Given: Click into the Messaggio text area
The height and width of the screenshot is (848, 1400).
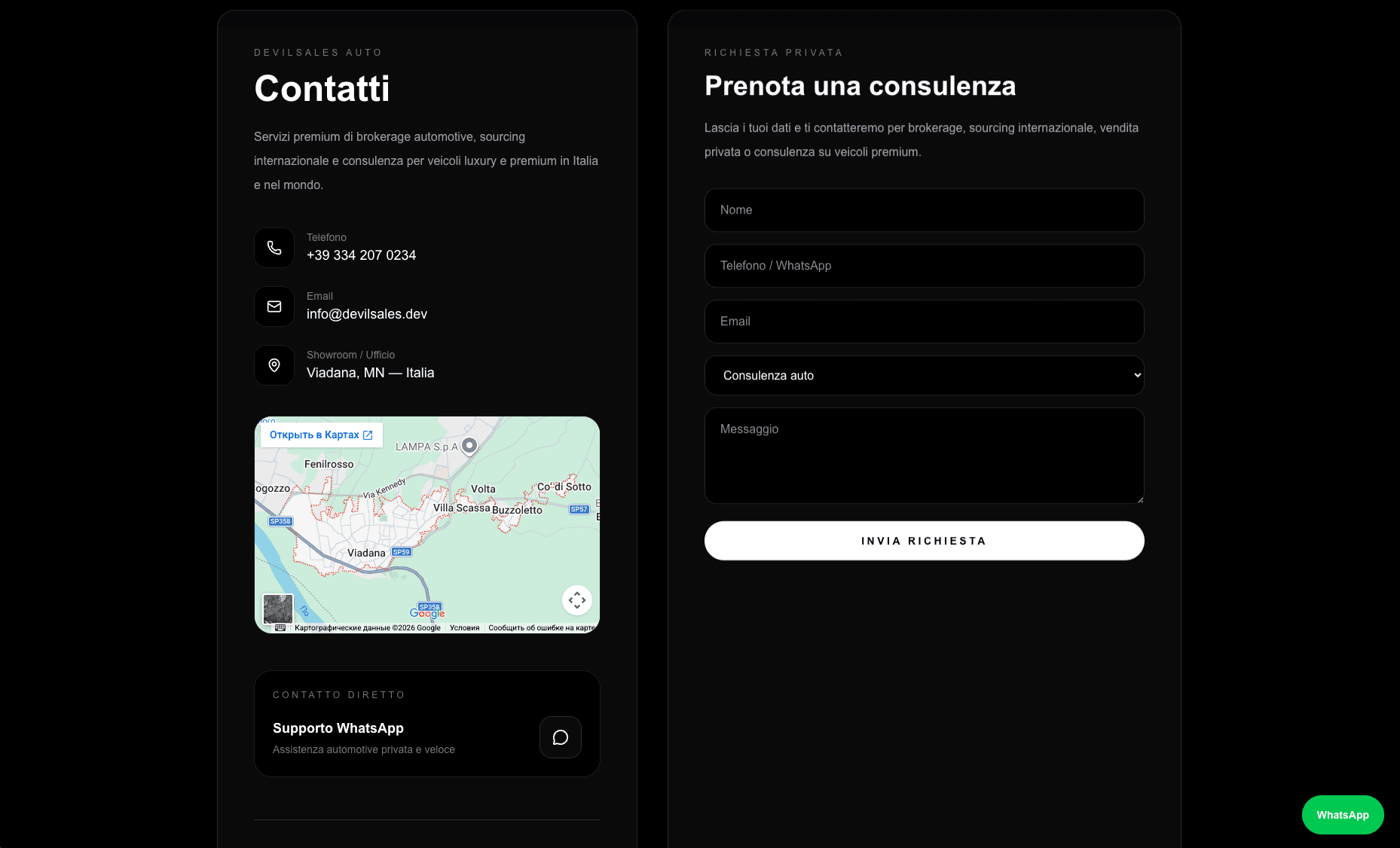Looking at the screenshot, I should [x=925, y=456].
